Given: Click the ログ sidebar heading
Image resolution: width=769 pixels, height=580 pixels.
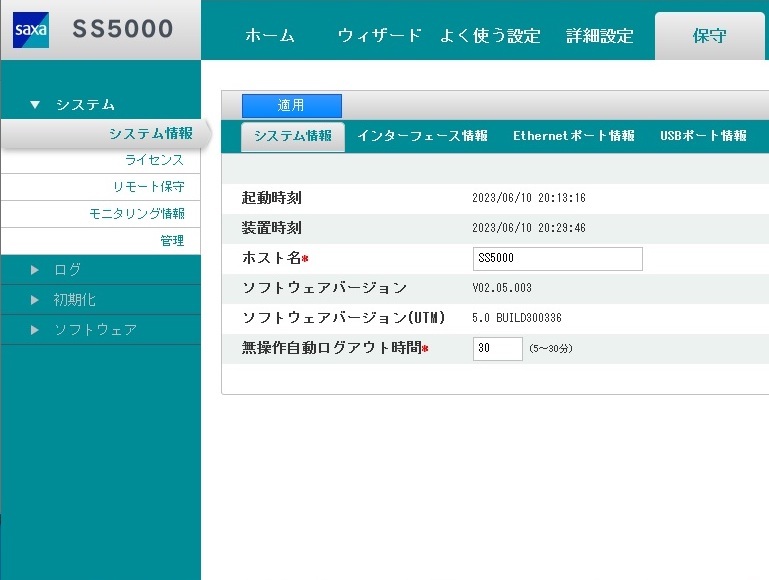Looking at the screenshot, I should click(x=68, y=270).
